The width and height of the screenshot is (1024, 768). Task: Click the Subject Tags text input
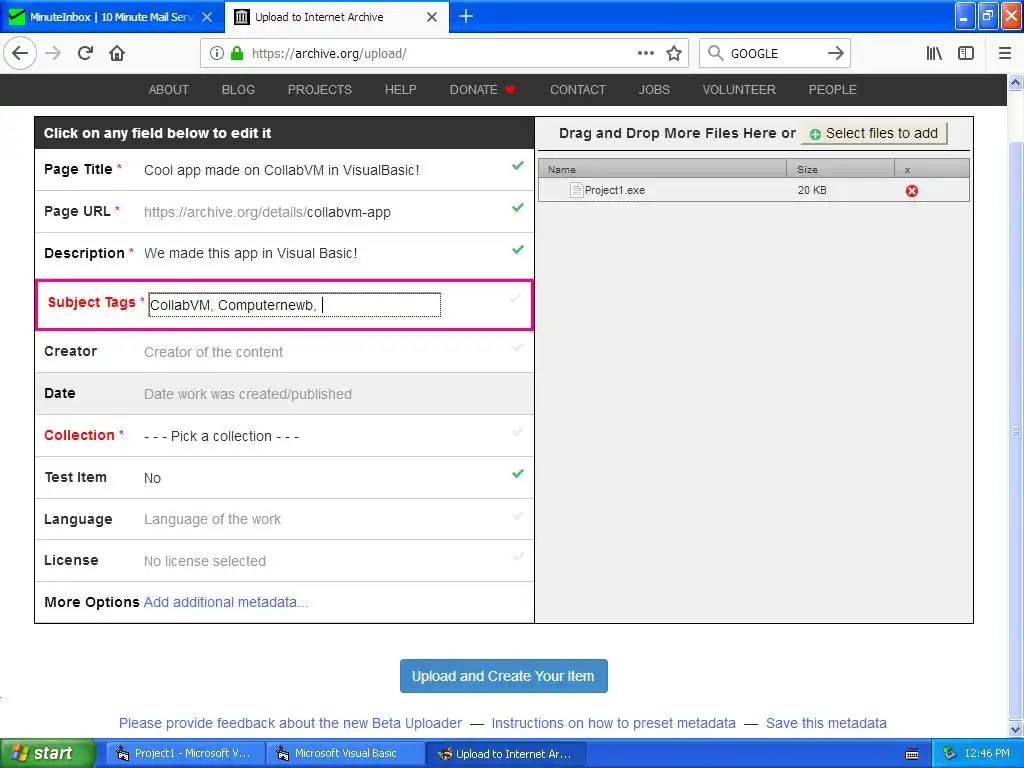pos(295,305)
